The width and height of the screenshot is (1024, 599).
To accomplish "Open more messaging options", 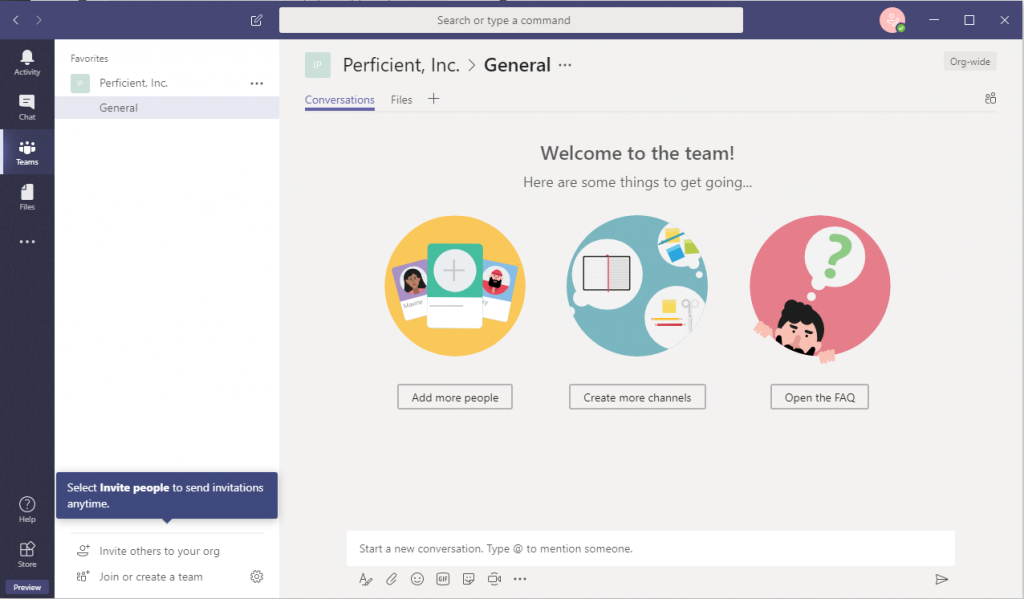I will [520, 579].
